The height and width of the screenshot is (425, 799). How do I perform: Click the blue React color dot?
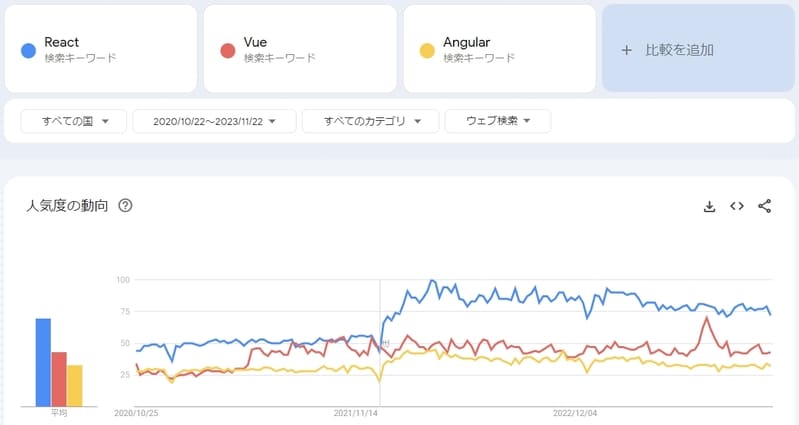point(28,49)
